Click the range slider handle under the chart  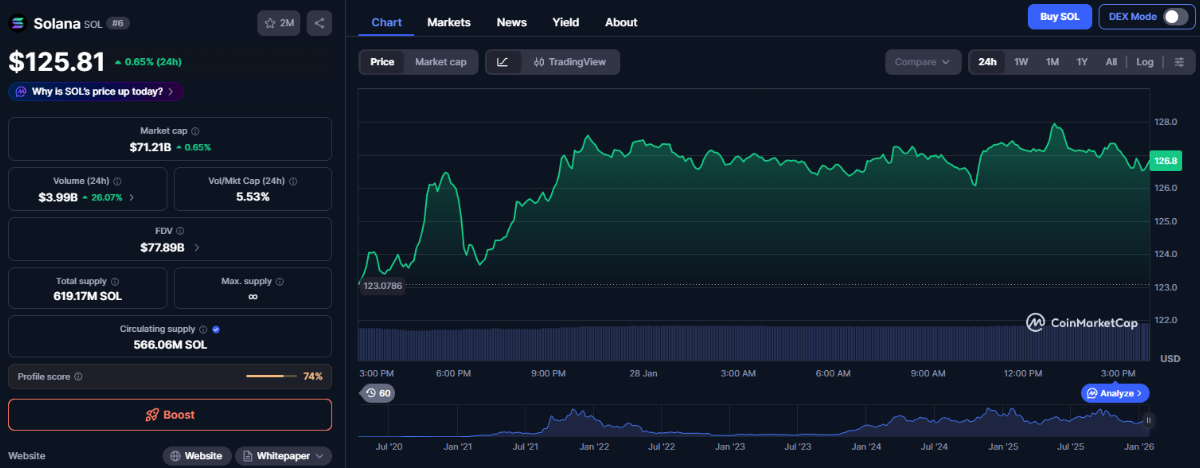[1148, 421]
